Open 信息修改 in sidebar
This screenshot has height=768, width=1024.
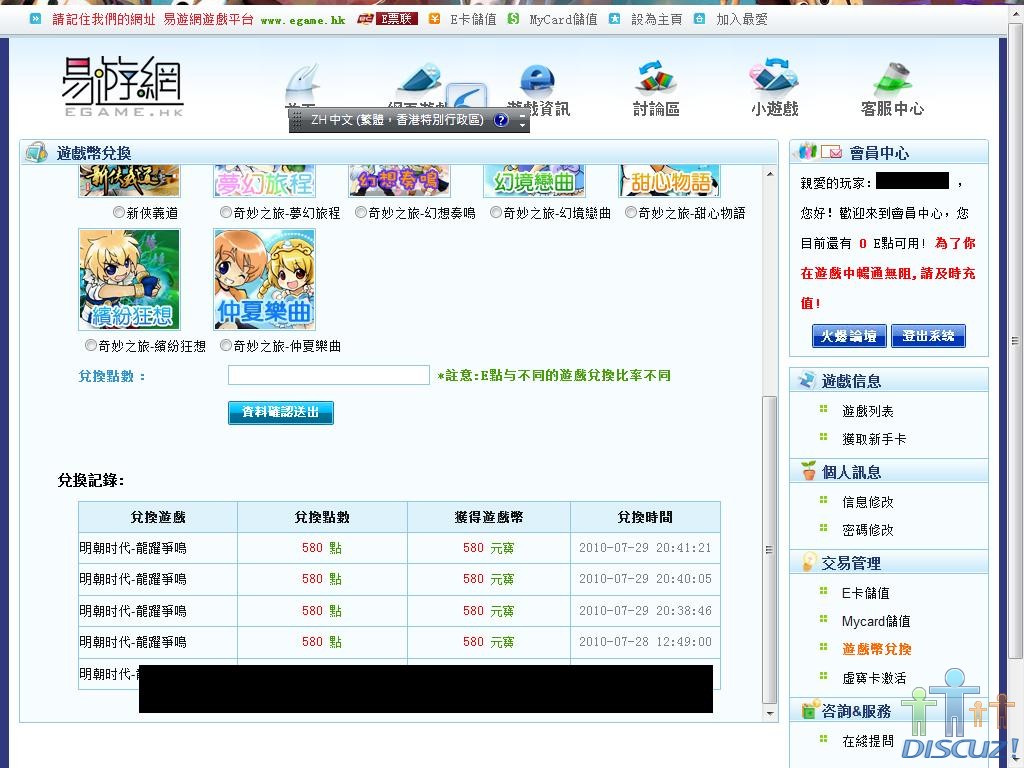pyautogui.click(x=867, y=502)
